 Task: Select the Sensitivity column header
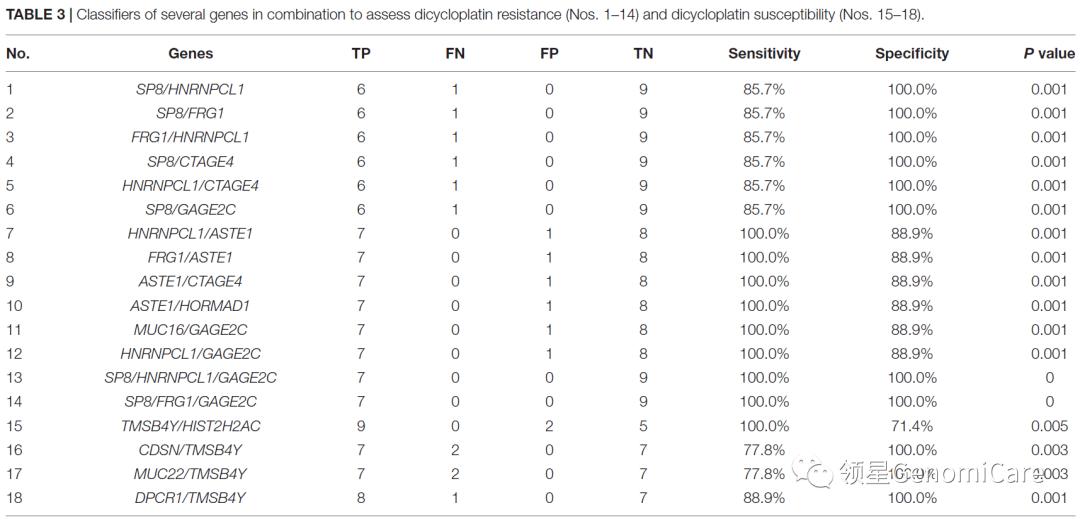tap(764, 53)
